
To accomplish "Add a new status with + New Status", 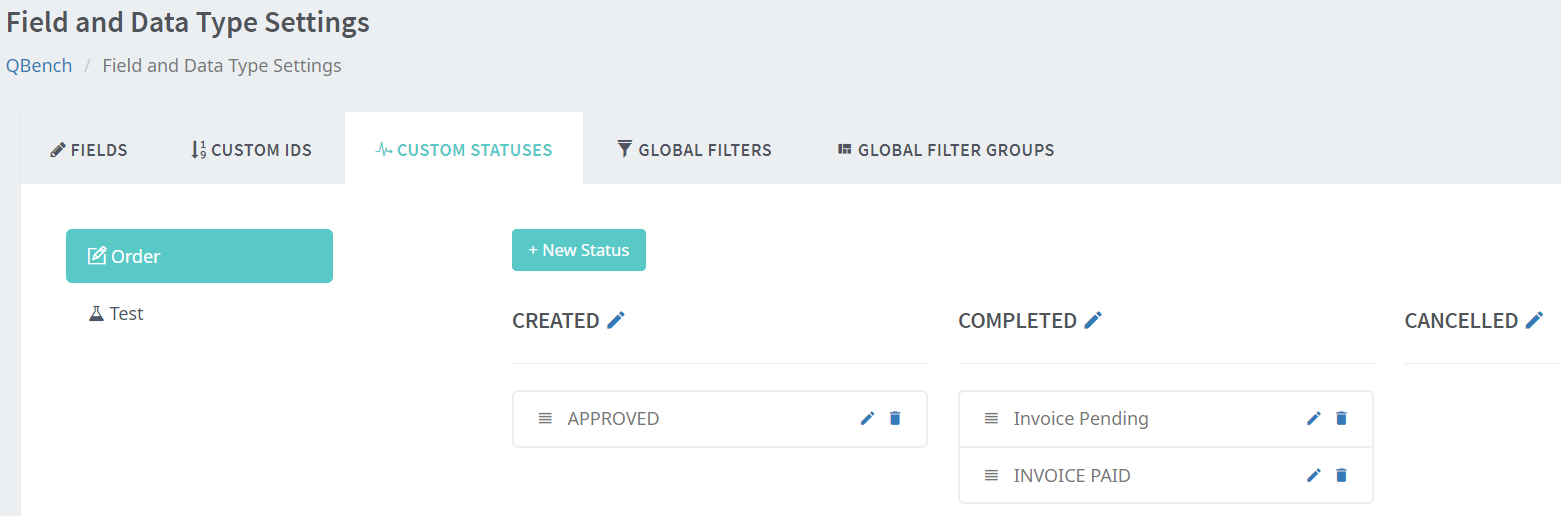I will [x=579, y=250].
